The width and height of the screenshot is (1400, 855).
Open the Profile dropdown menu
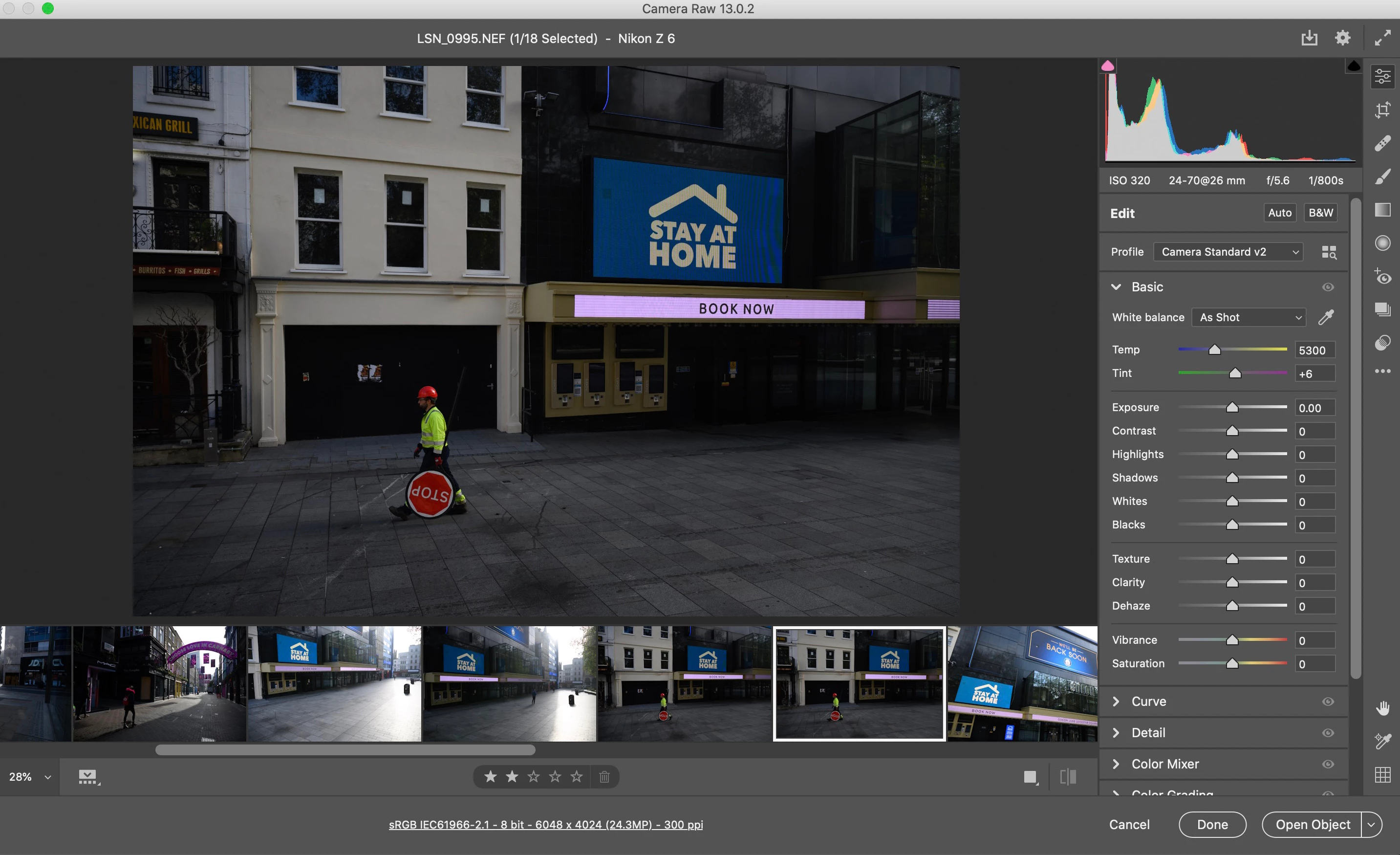(x=1228, y=252)
